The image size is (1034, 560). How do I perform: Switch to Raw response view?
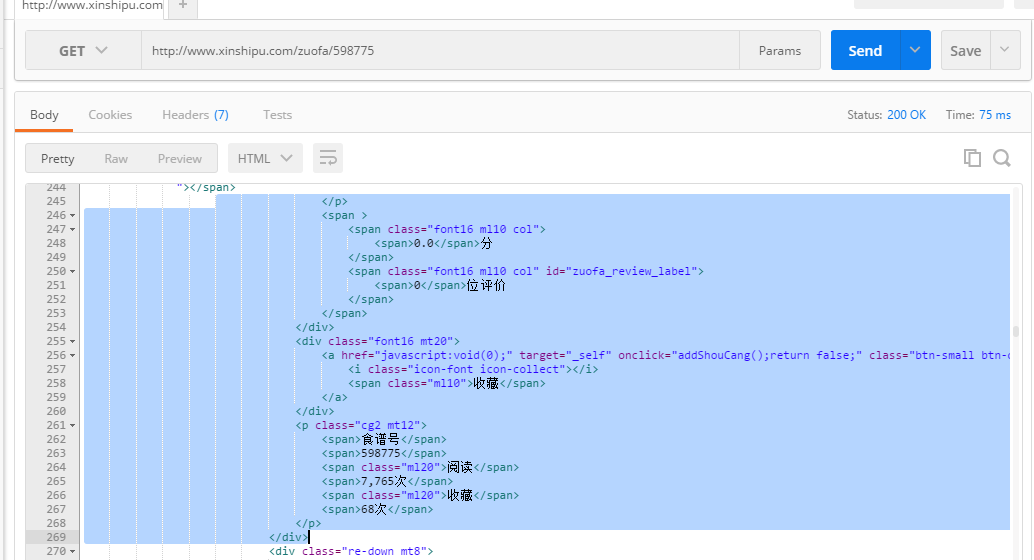click(x=116, y=158)
